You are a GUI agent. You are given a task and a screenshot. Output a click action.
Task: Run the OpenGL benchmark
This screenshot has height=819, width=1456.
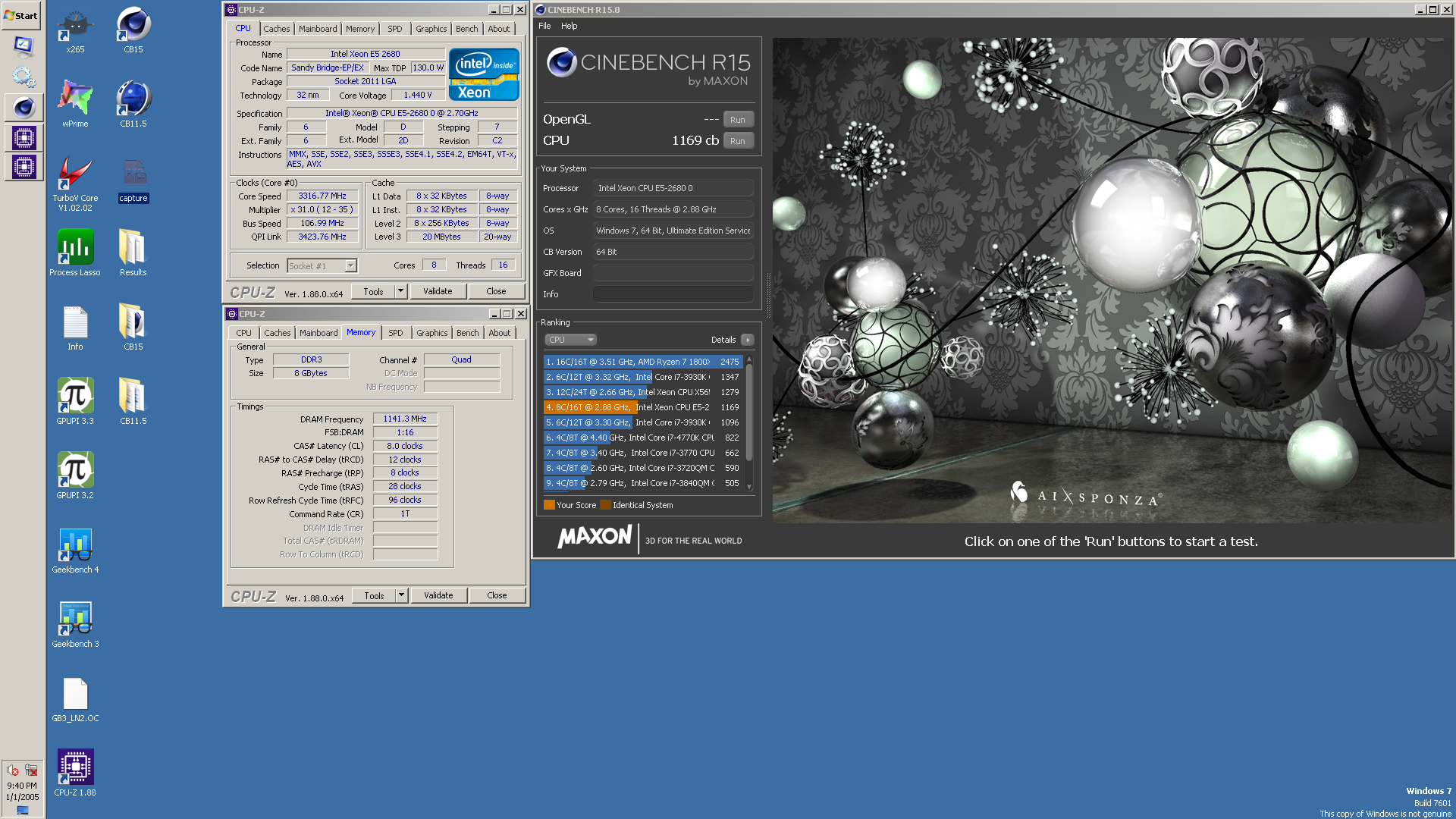point(738,120)
